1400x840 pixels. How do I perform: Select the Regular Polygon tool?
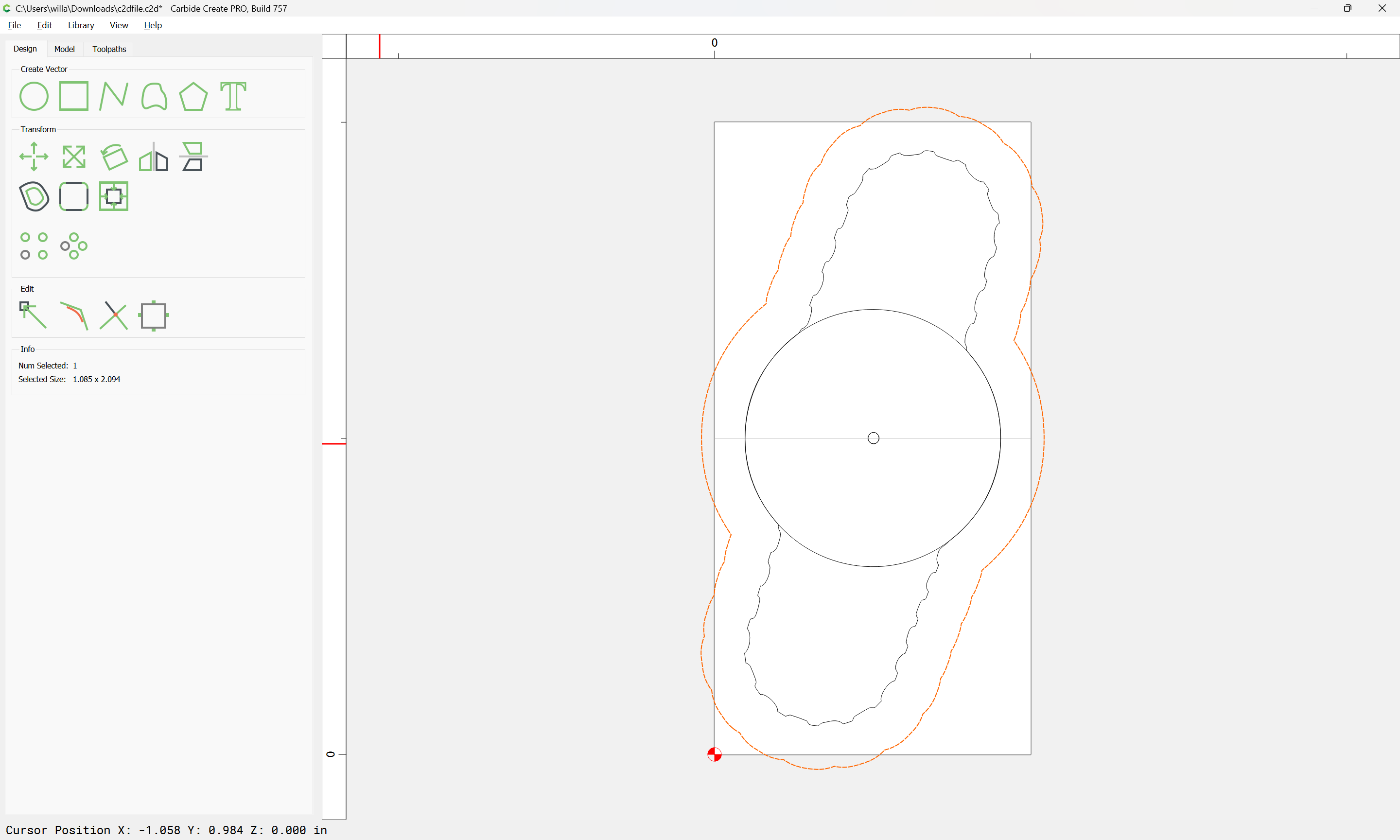[x=193, y=96]
